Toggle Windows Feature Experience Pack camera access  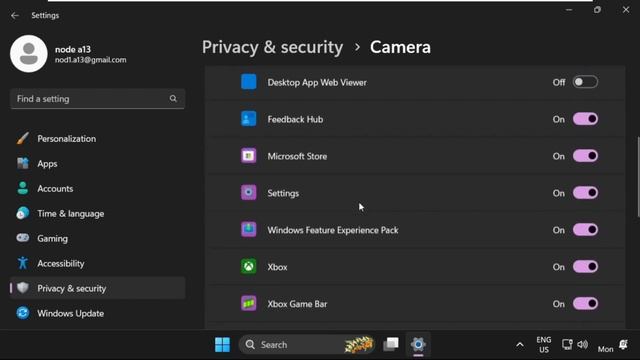tap(585, 230)
